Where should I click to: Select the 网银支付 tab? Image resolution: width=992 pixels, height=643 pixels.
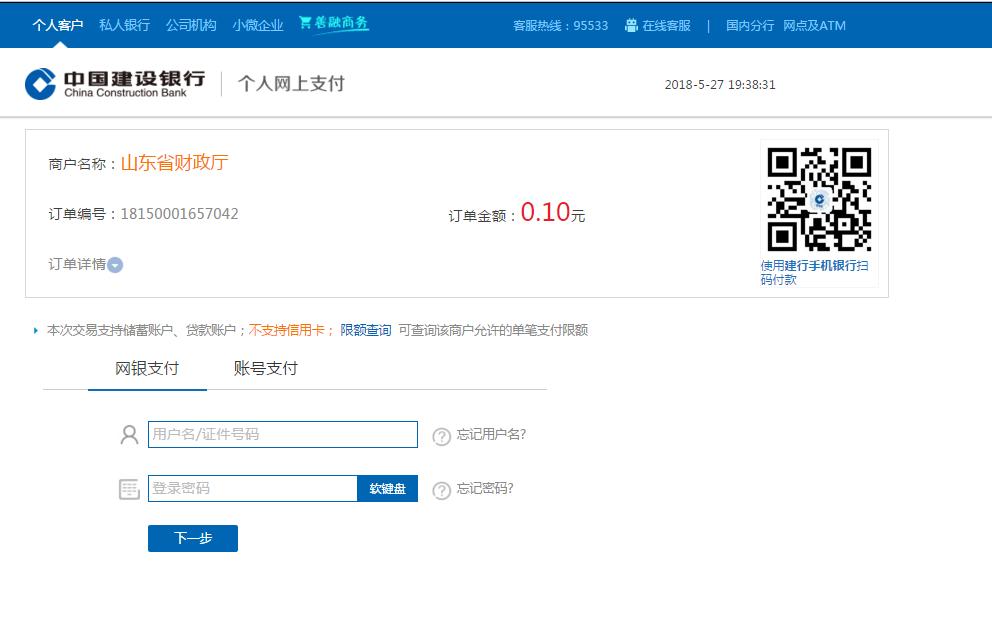coord(146,368)
